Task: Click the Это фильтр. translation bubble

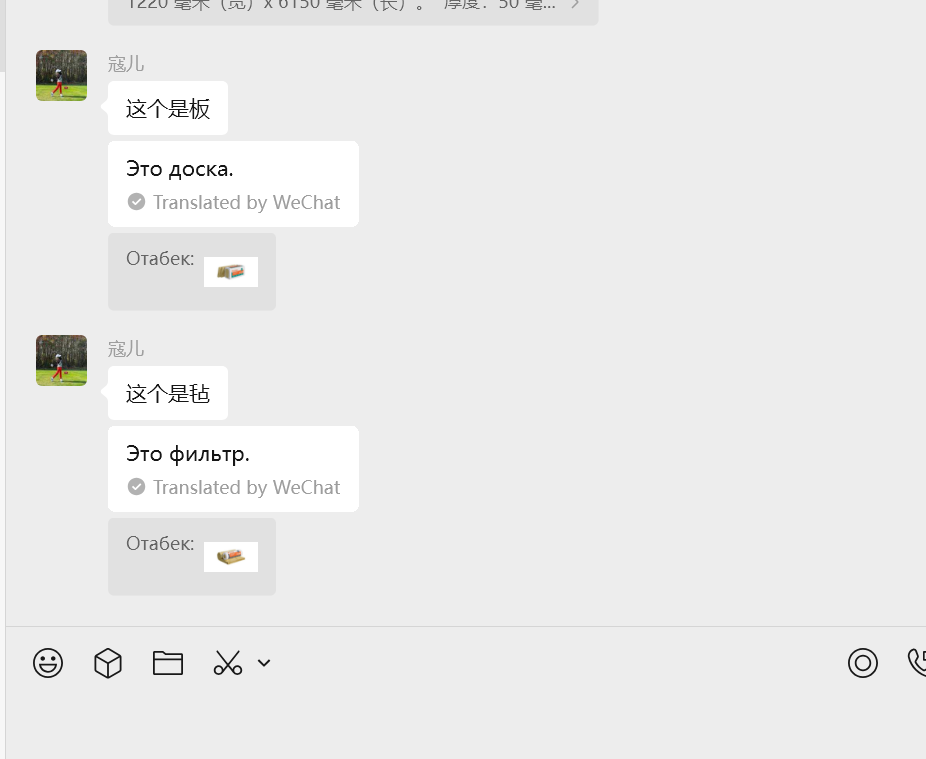Action: coord(233,469)
